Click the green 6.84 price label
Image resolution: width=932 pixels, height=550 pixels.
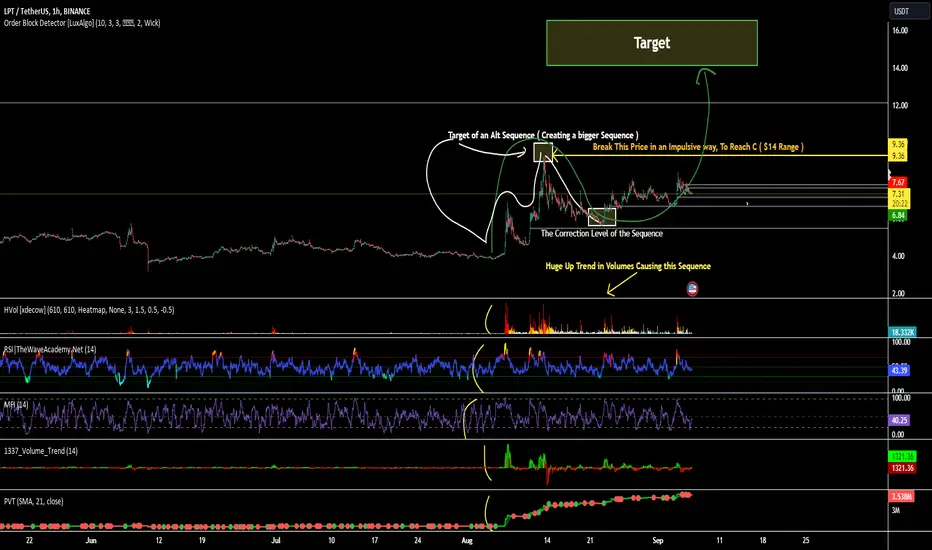pos(898,215)
